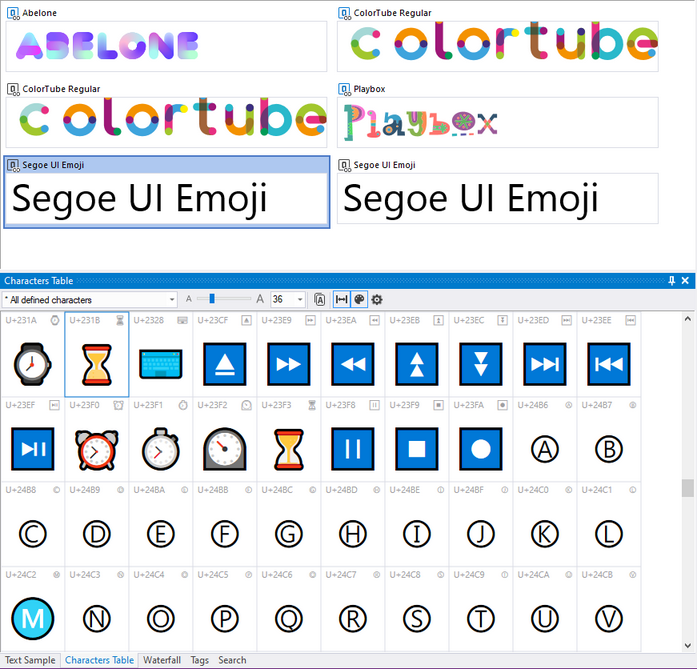Select the double down arrow character U+23EC
Screen dimensions: 697x669
click(481, 354)
